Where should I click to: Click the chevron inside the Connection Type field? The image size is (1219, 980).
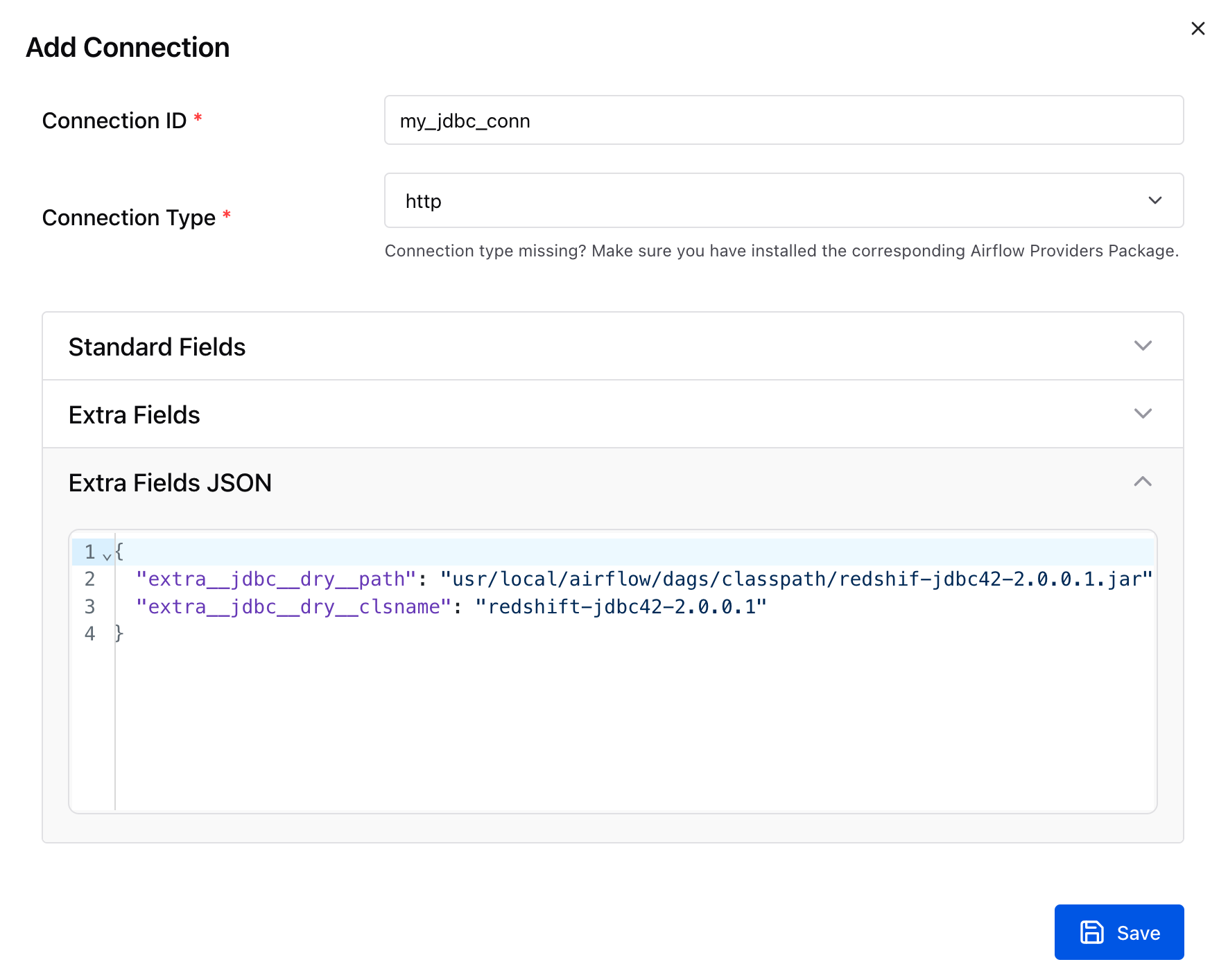(1155, 200)
